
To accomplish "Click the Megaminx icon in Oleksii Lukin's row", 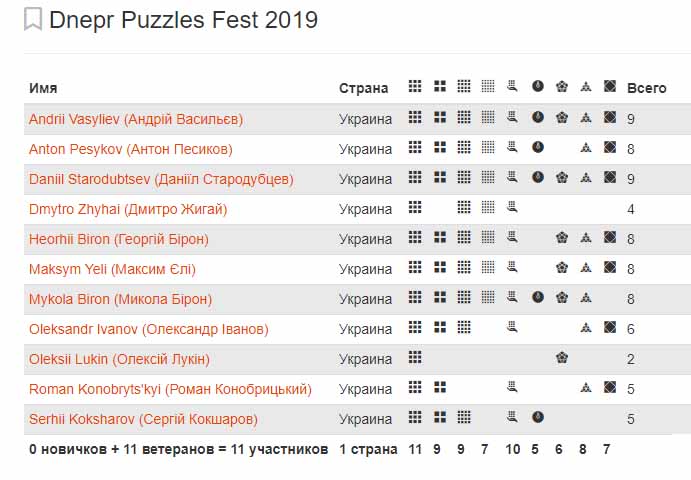I will coord(562,357).
